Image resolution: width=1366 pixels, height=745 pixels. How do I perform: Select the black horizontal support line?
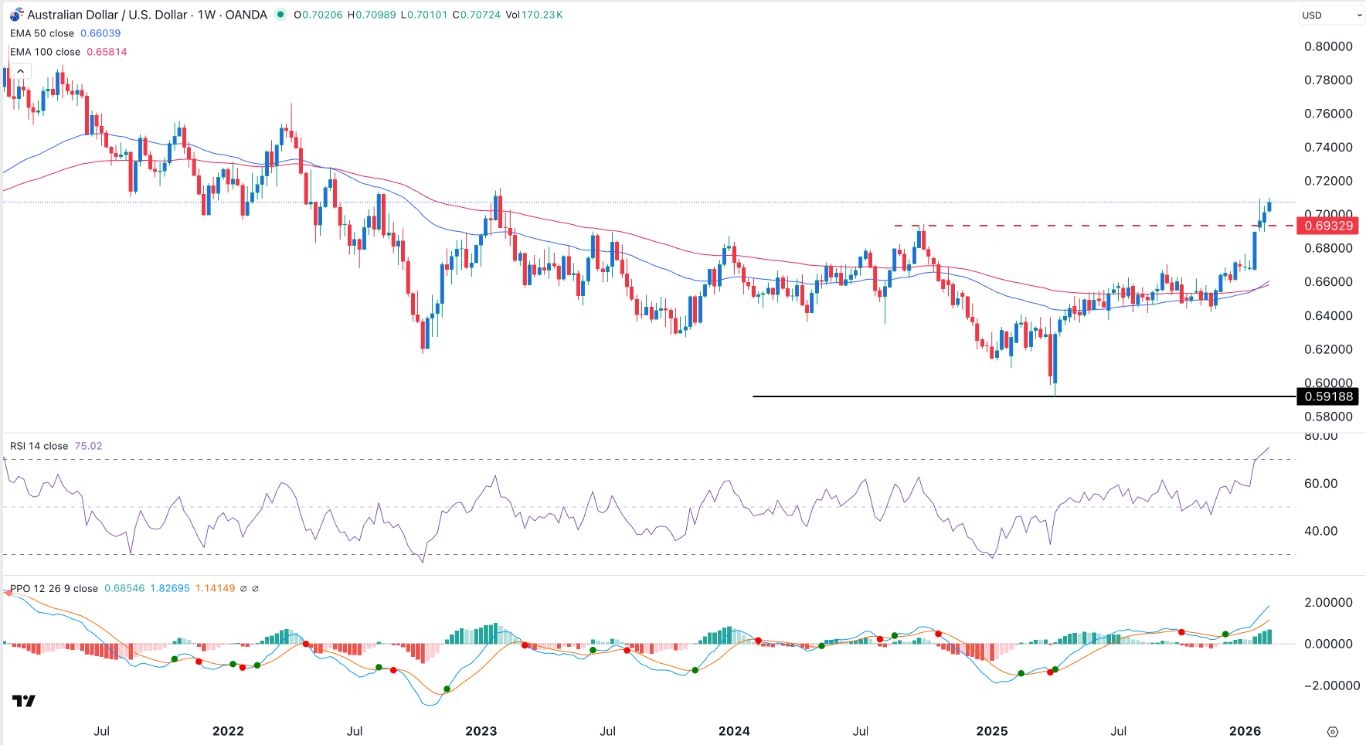[x=1000, y=397]
